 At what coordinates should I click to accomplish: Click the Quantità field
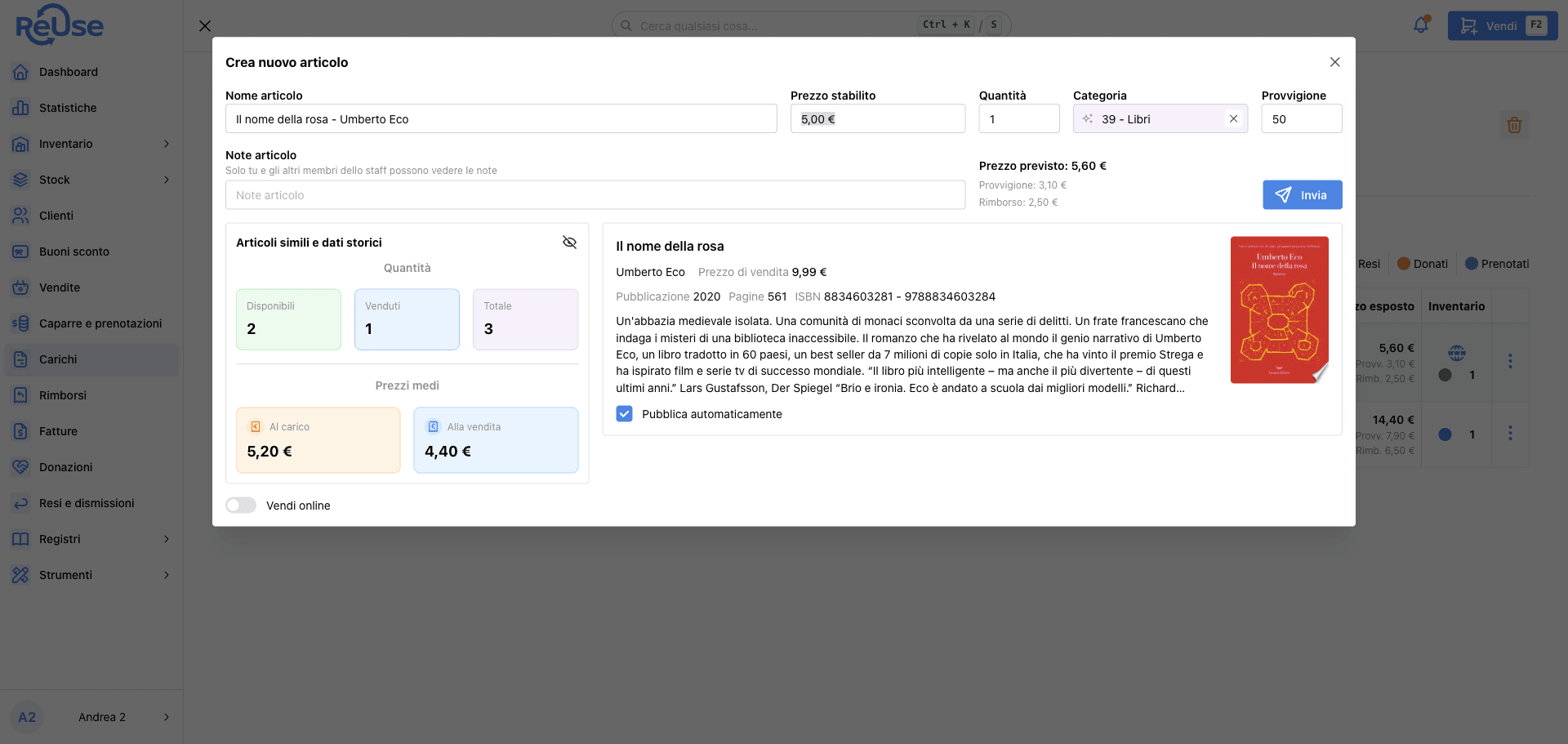1019,119
